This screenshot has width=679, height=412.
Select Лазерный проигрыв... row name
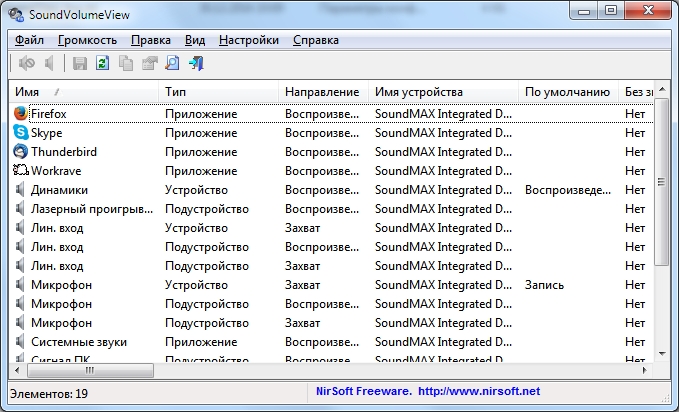92,209
